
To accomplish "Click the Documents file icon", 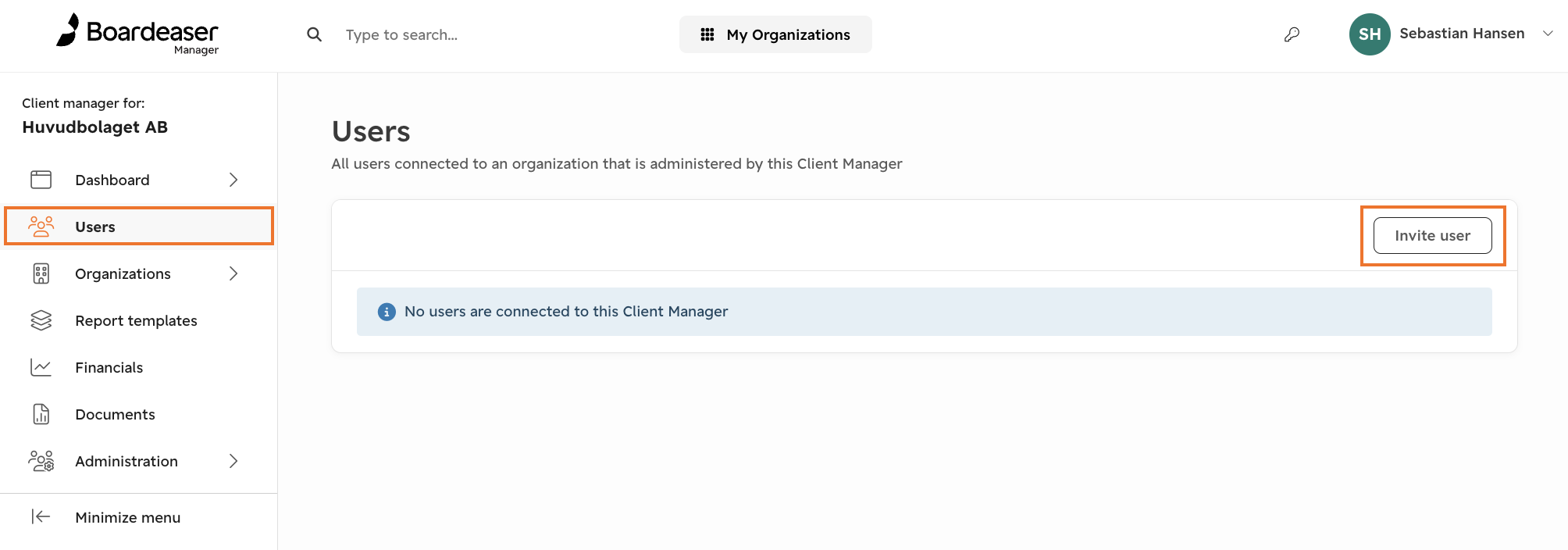I will 41,414.
